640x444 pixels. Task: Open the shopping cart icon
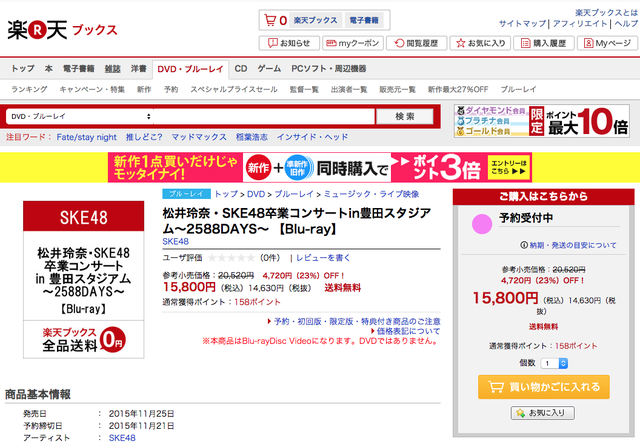coord(270,20)
